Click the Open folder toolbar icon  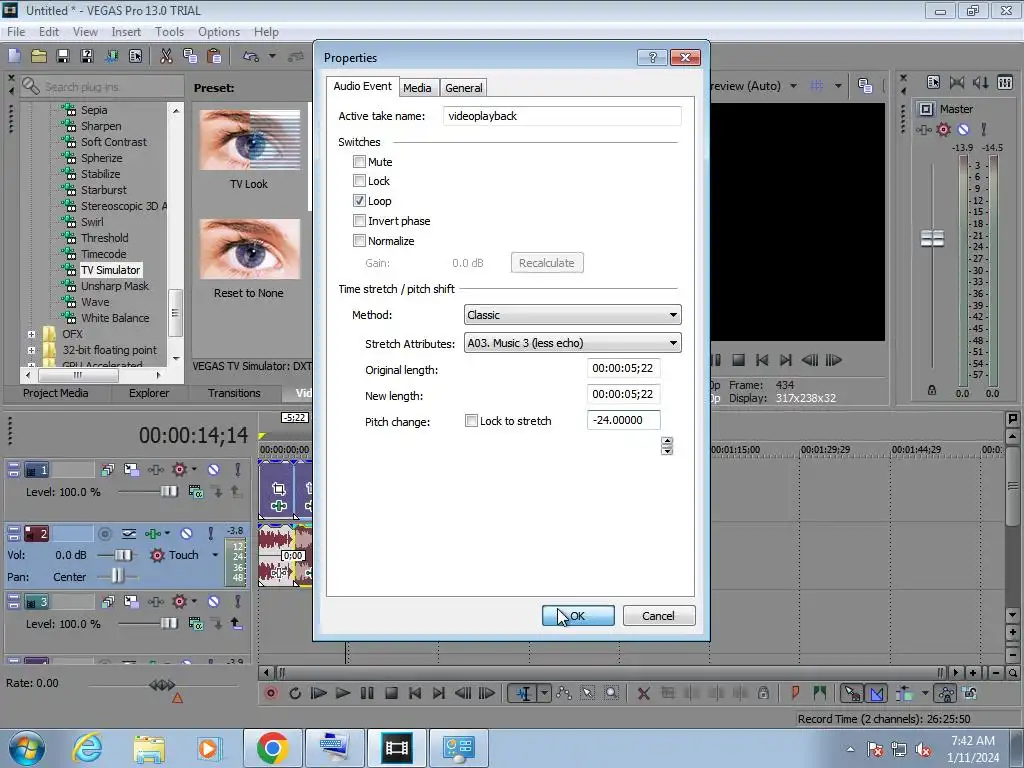pos(39,56)
